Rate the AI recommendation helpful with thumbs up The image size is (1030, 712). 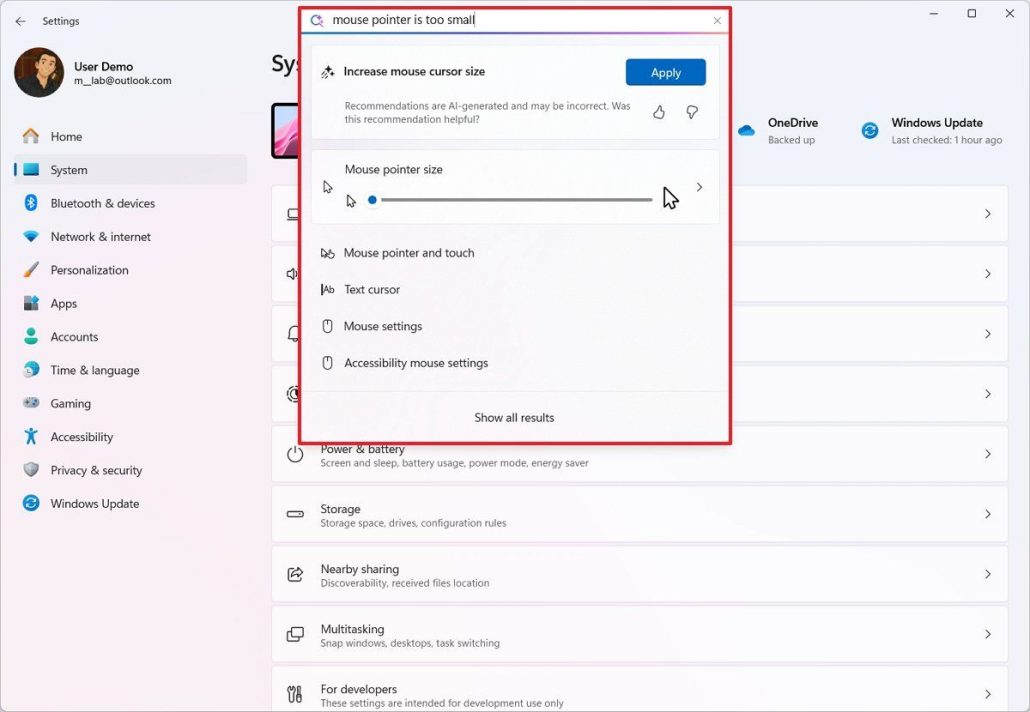(x=658, y=112)
